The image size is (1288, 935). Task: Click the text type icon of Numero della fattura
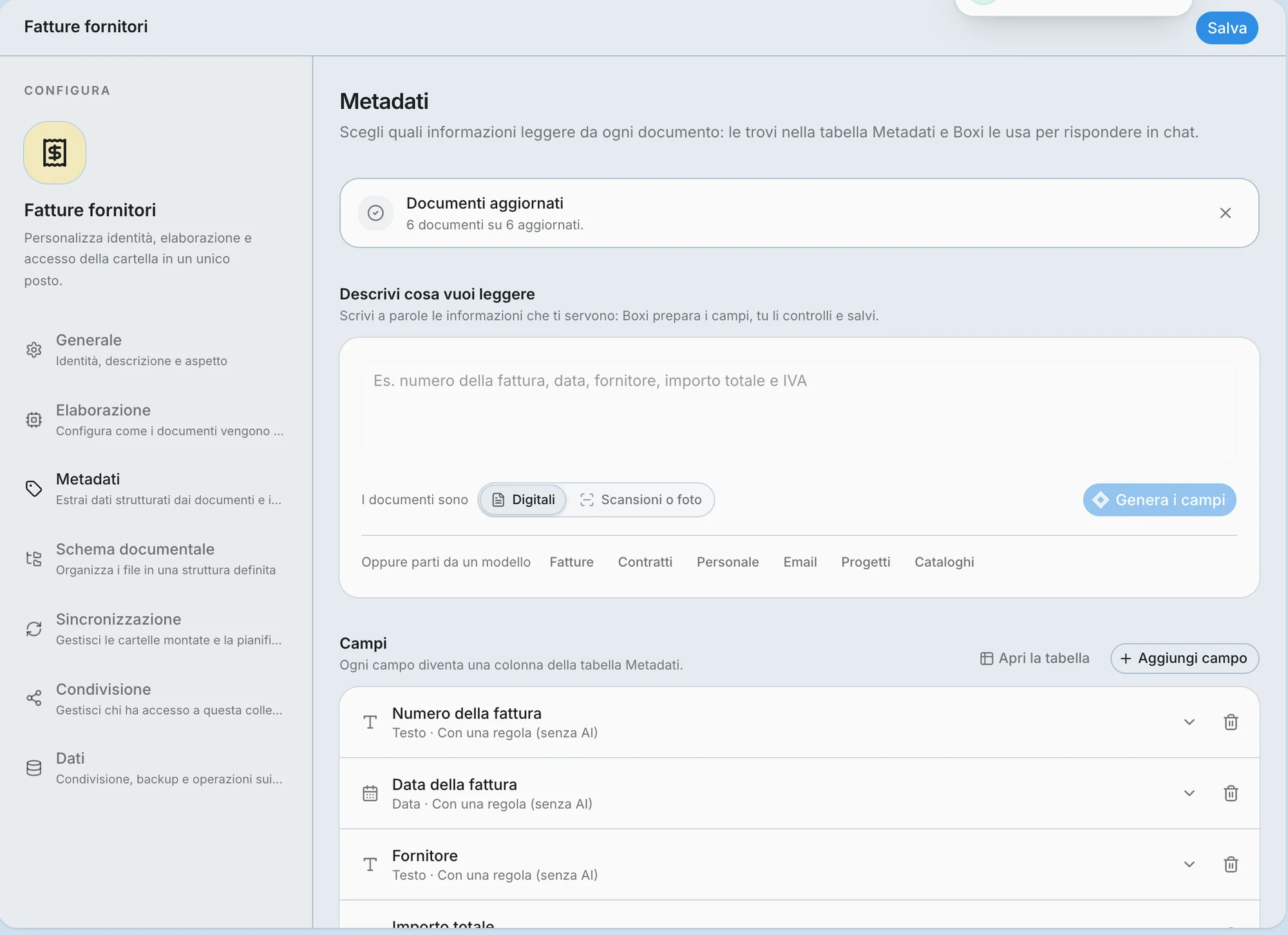[x=370, y=722]
